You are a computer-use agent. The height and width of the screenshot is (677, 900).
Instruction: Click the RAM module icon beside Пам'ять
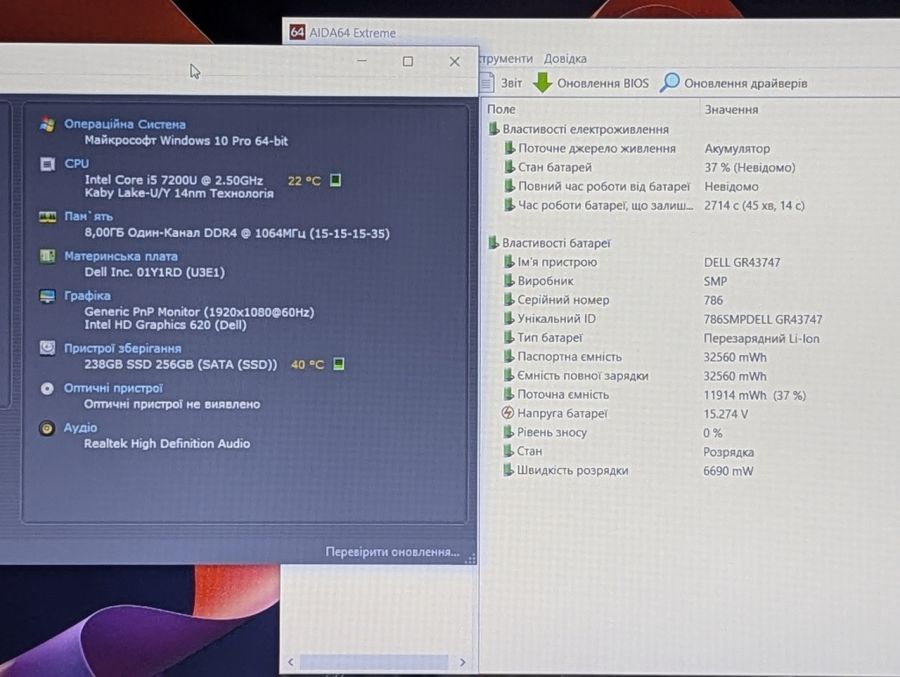[x=47, y=216]
